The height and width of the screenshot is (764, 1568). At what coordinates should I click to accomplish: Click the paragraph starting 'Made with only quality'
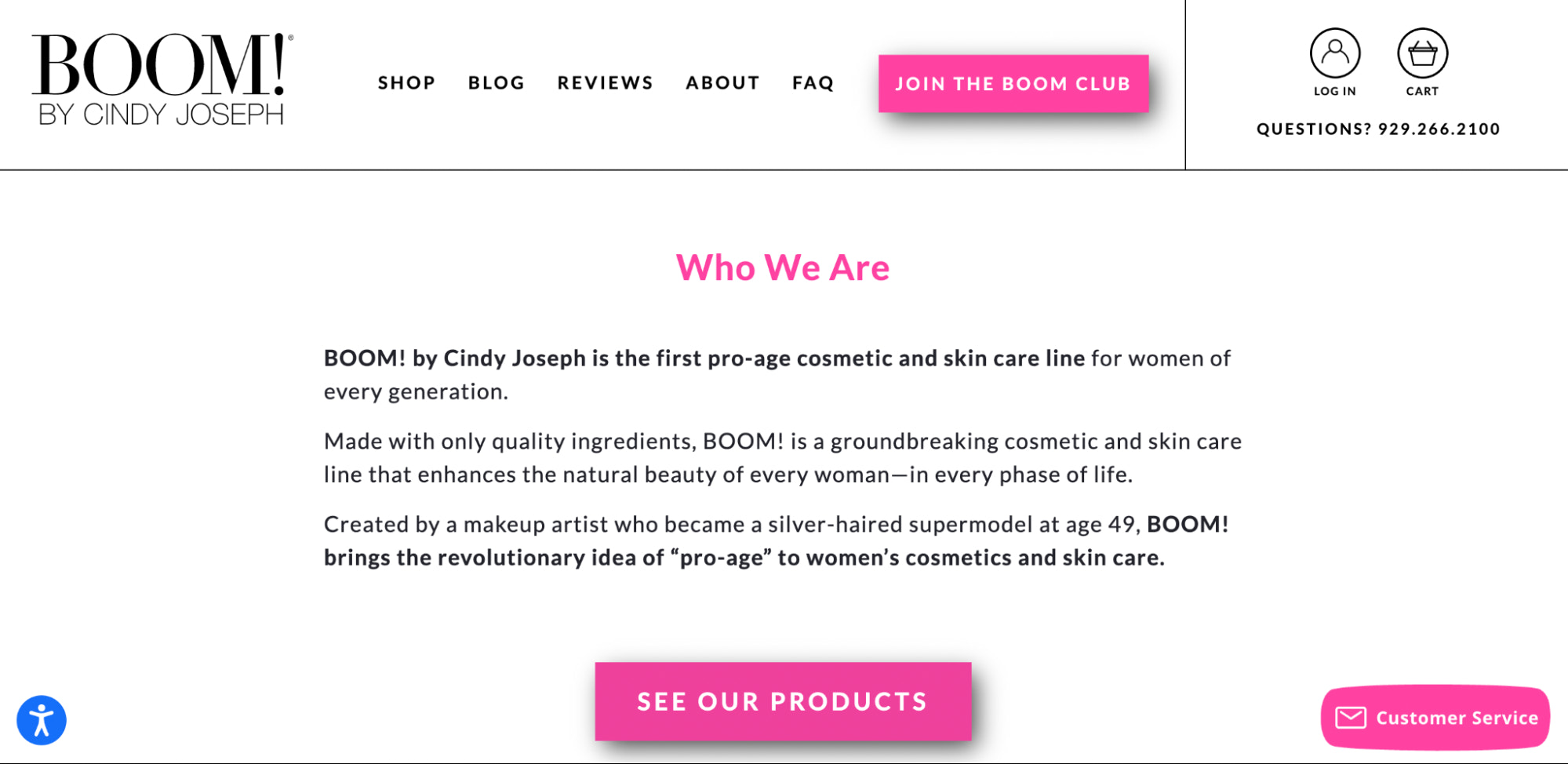point(782,458)
